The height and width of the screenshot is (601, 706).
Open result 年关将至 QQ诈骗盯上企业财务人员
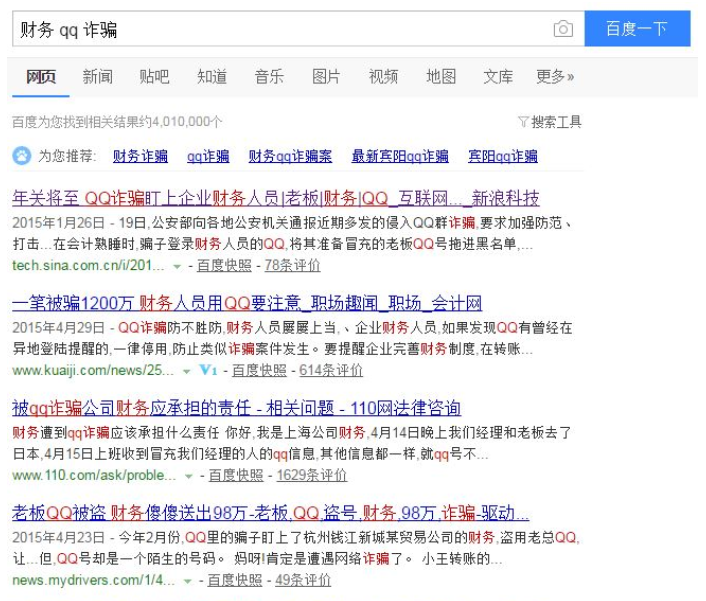[x=276, y=198]
